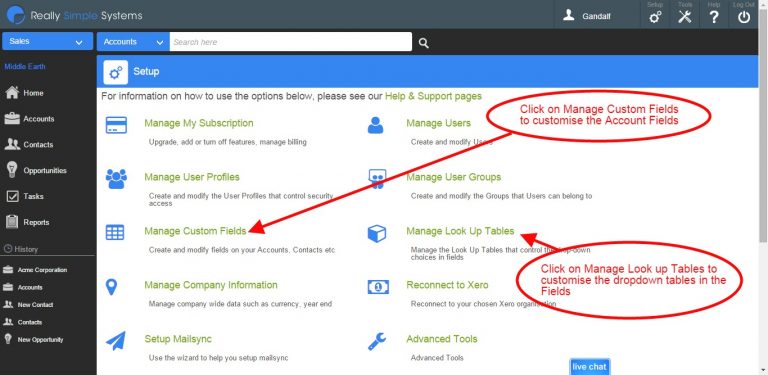Click the Accounts briefcase icon in sidebar
768x375 pixels.
pos(12,118)
